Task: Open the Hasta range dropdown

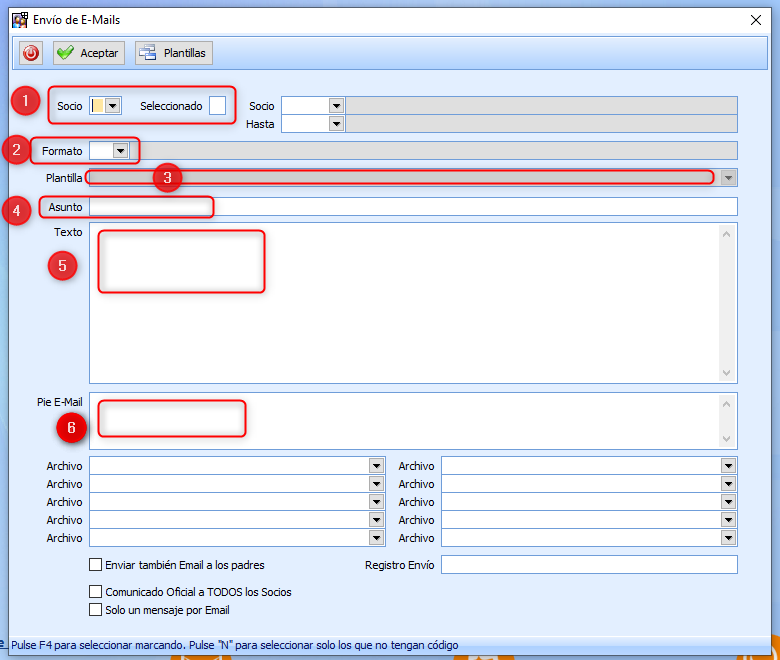Action: click(x=336, y=124)
